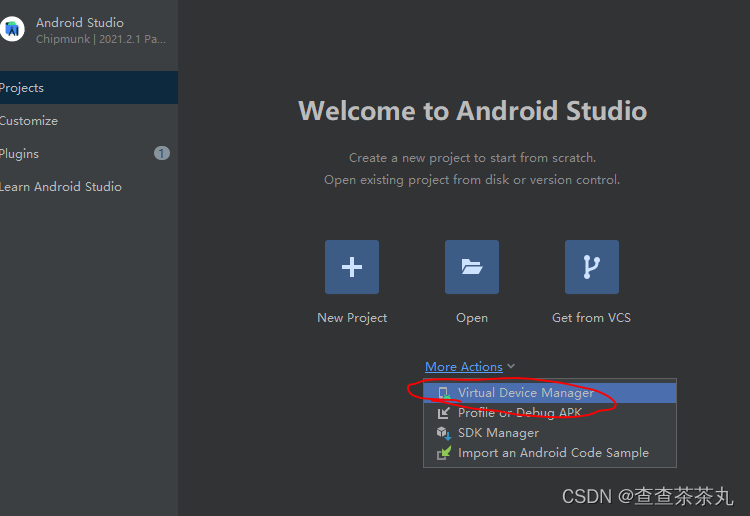750x516 pixels.
Task: Select the Projects tab in sidebar
Action: point(89,88)
